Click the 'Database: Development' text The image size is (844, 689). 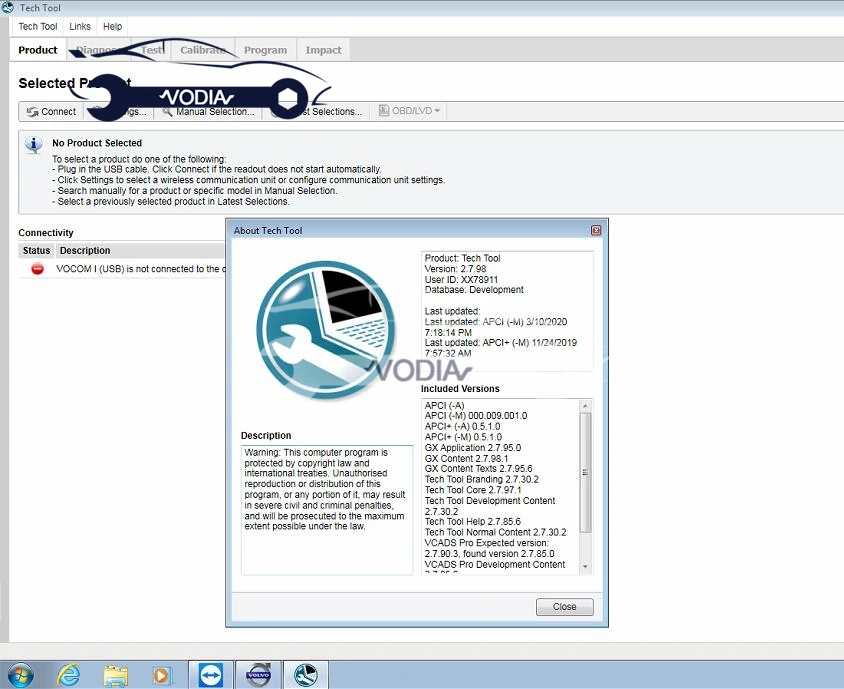click(474, 290)
